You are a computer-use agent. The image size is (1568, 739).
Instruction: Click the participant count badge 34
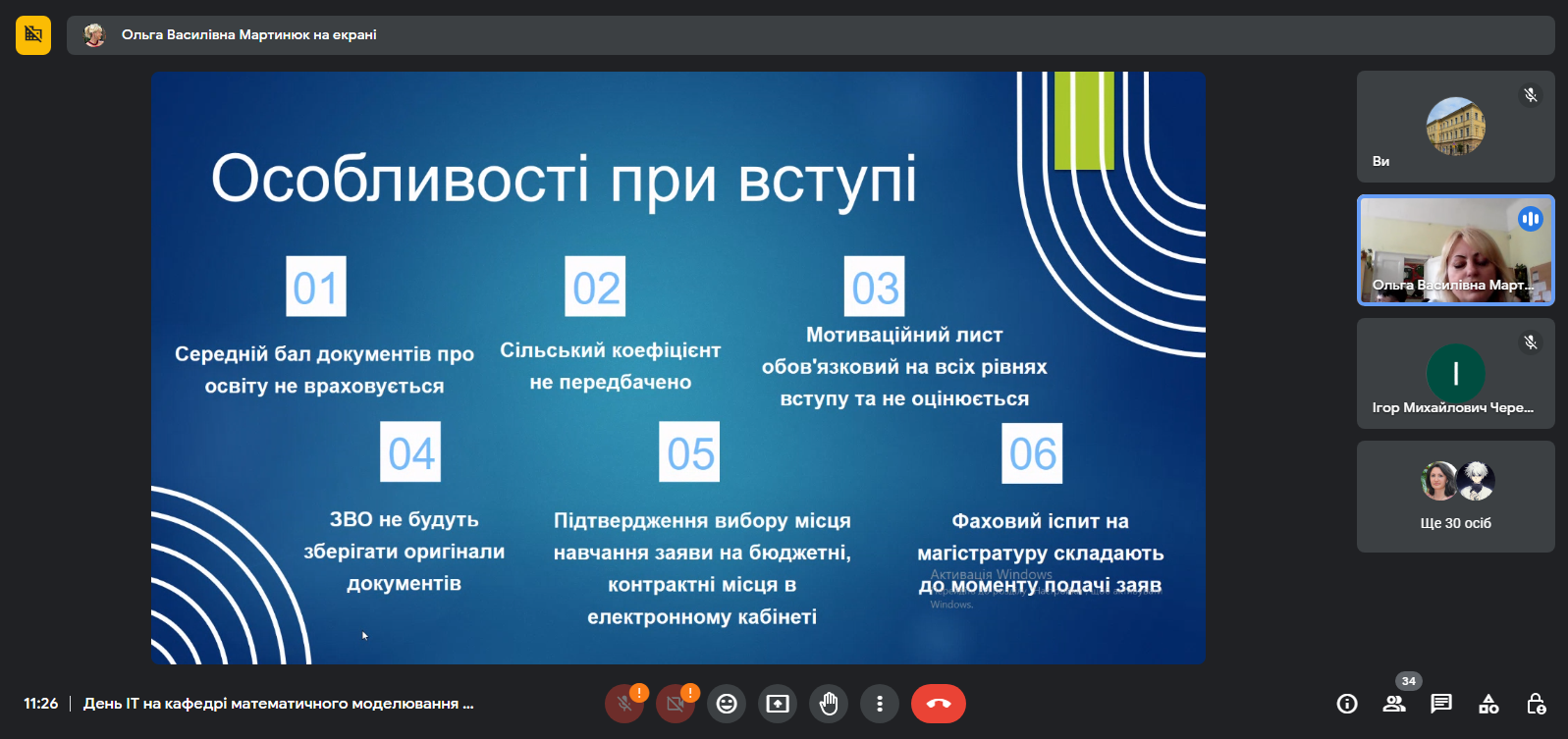click(1409, 681)
